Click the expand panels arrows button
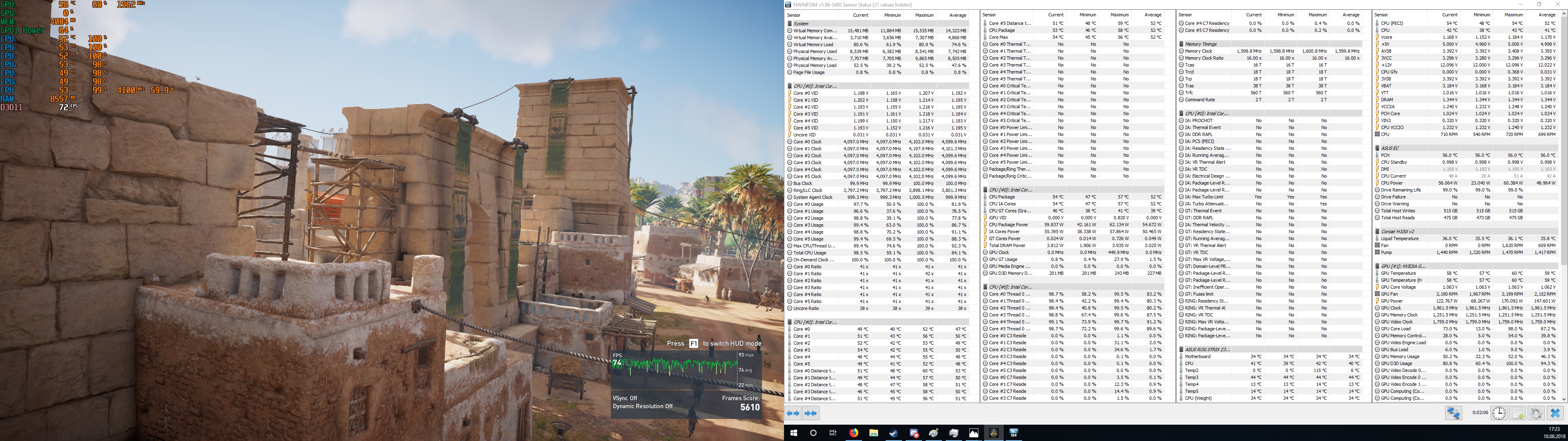The image size is (1568, 441). pos(793,413)
